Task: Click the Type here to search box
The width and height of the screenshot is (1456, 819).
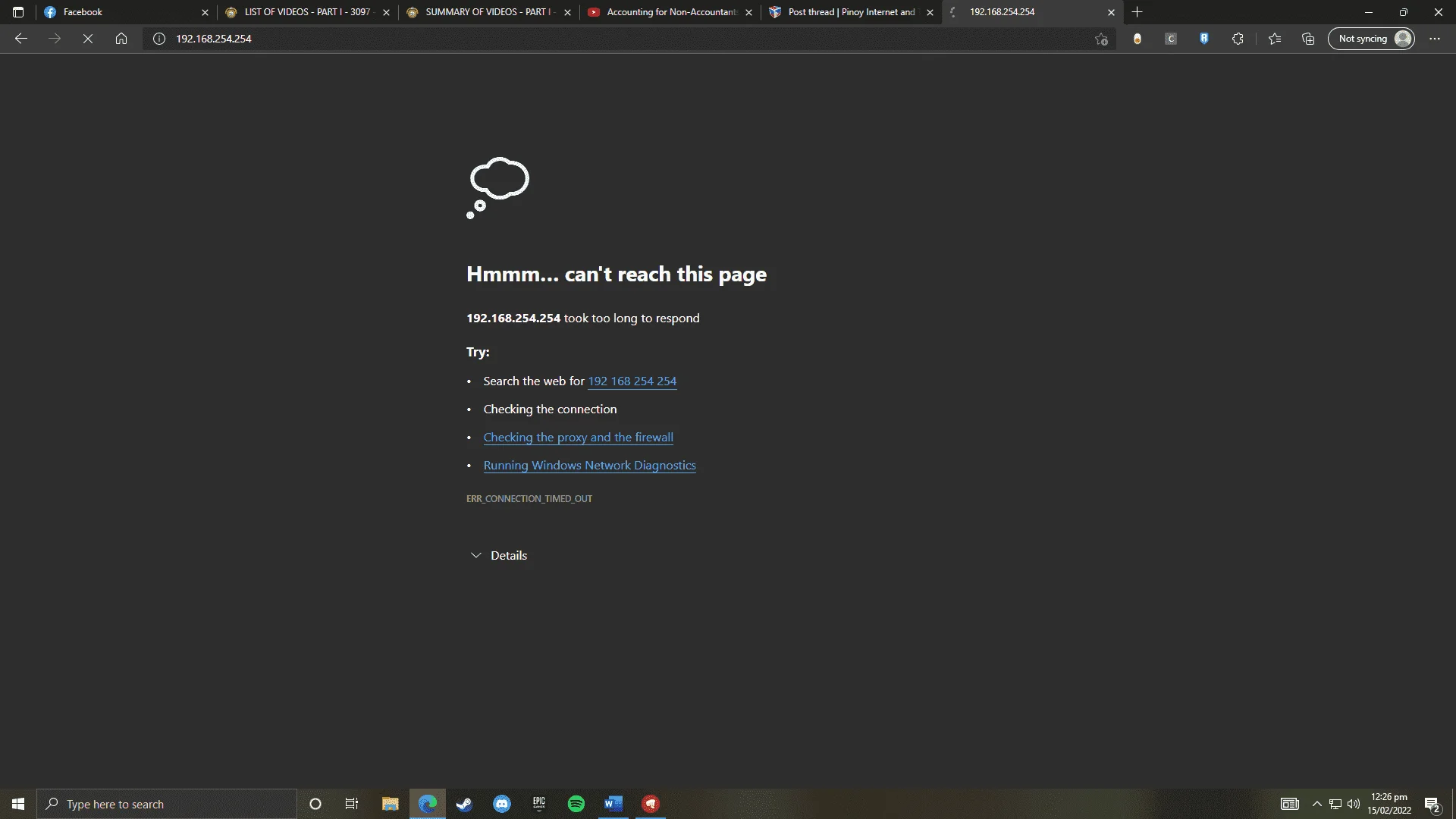Action: (x=167, y=804)
